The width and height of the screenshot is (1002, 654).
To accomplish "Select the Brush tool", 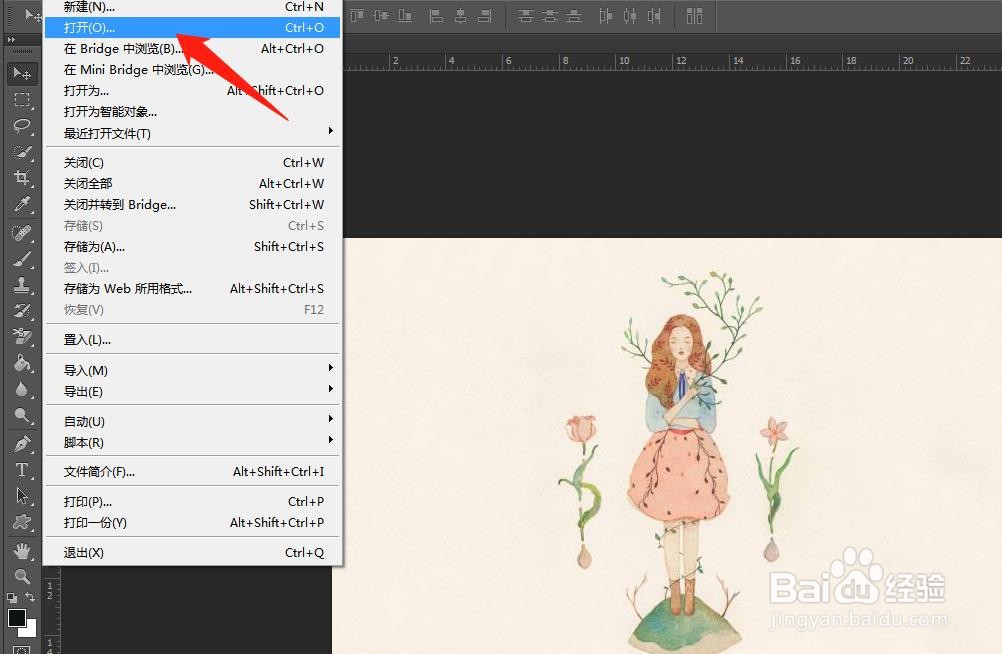I will [22, 259].
